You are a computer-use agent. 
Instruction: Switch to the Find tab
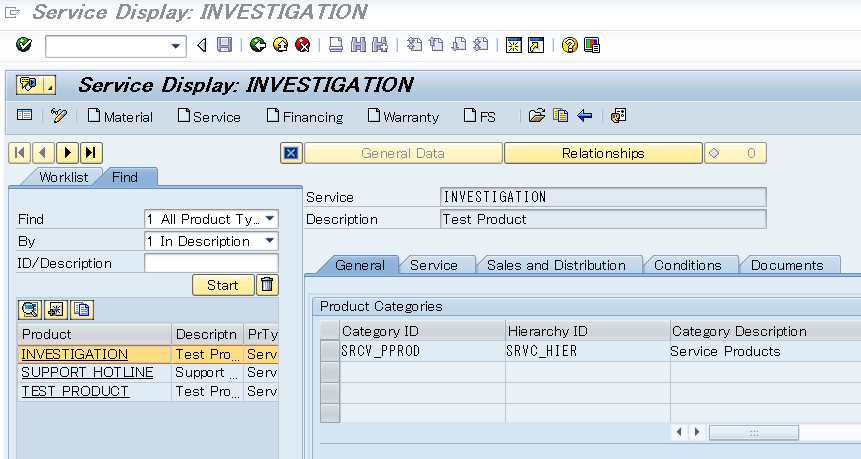(x=125, y=177)
